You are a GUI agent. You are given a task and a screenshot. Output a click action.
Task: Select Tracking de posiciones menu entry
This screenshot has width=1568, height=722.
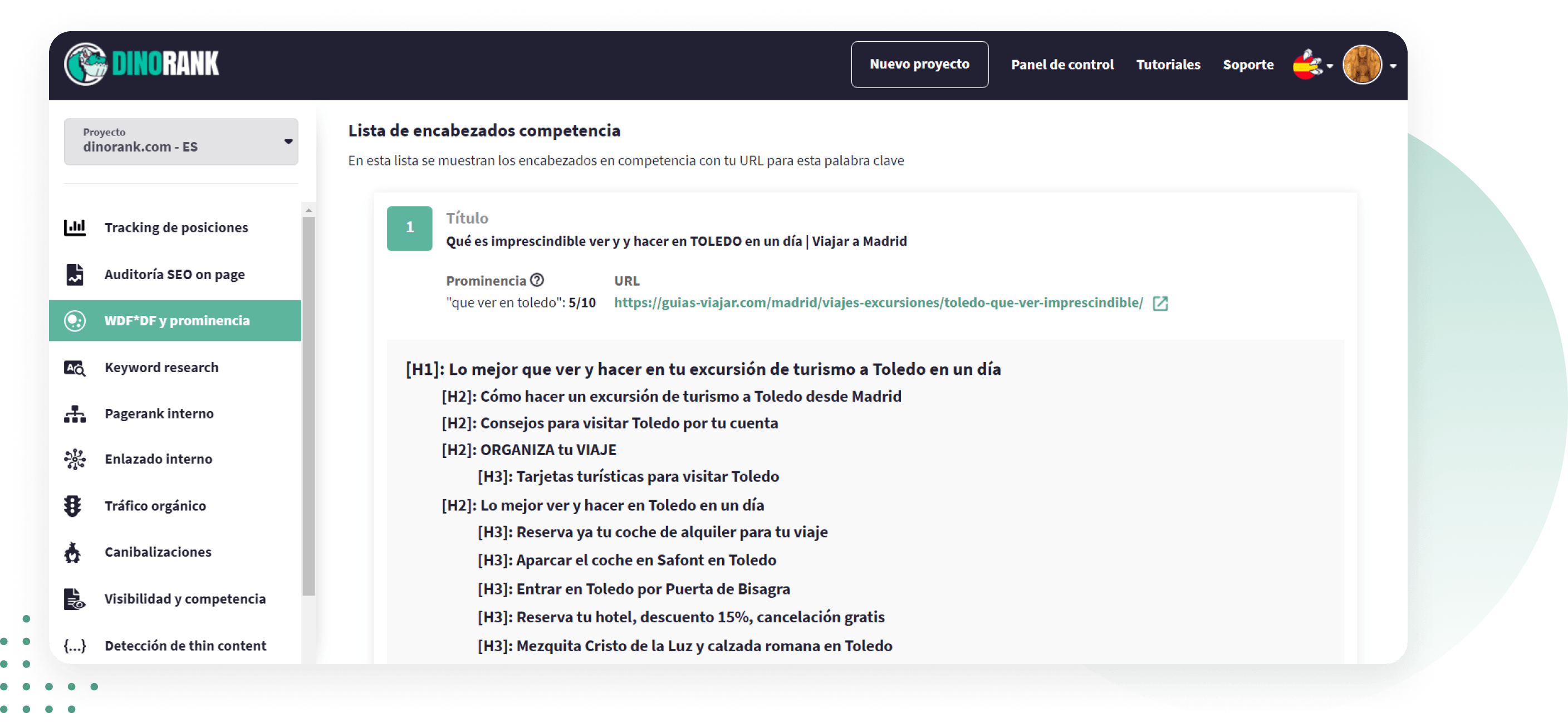click(x=175, y=227)
